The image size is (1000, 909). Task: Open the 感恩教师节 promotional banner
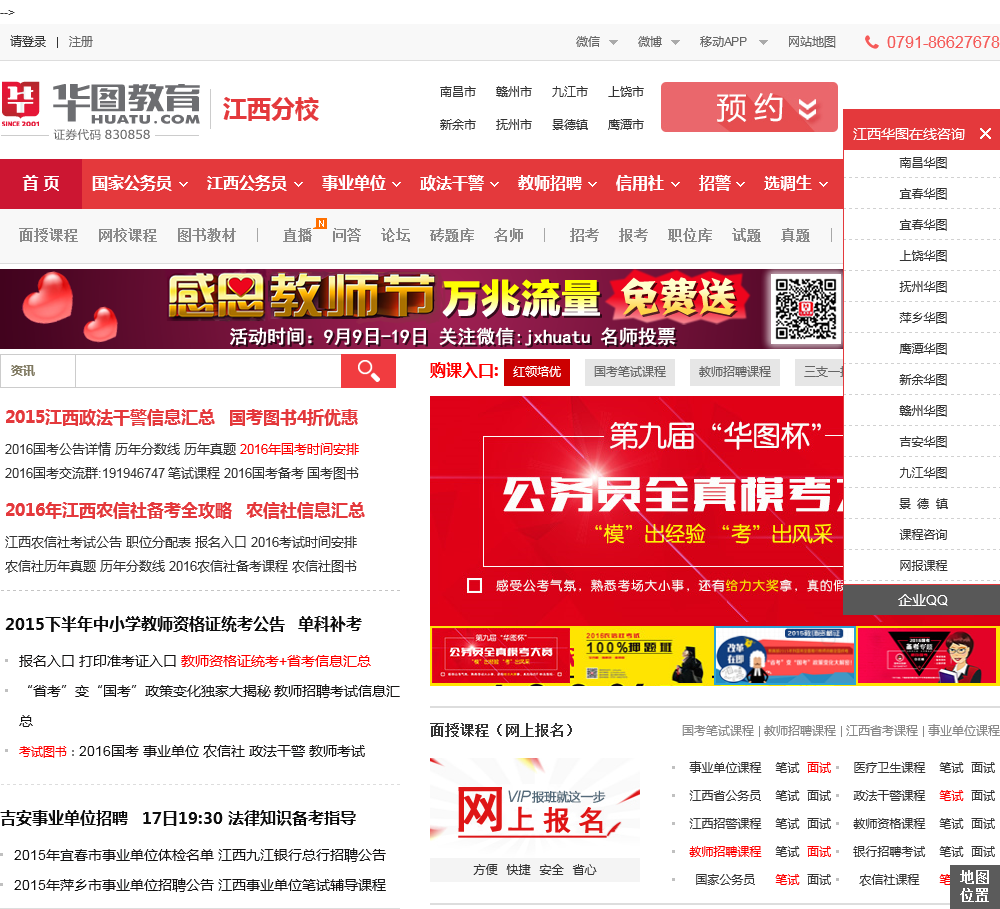coord(422,309)
